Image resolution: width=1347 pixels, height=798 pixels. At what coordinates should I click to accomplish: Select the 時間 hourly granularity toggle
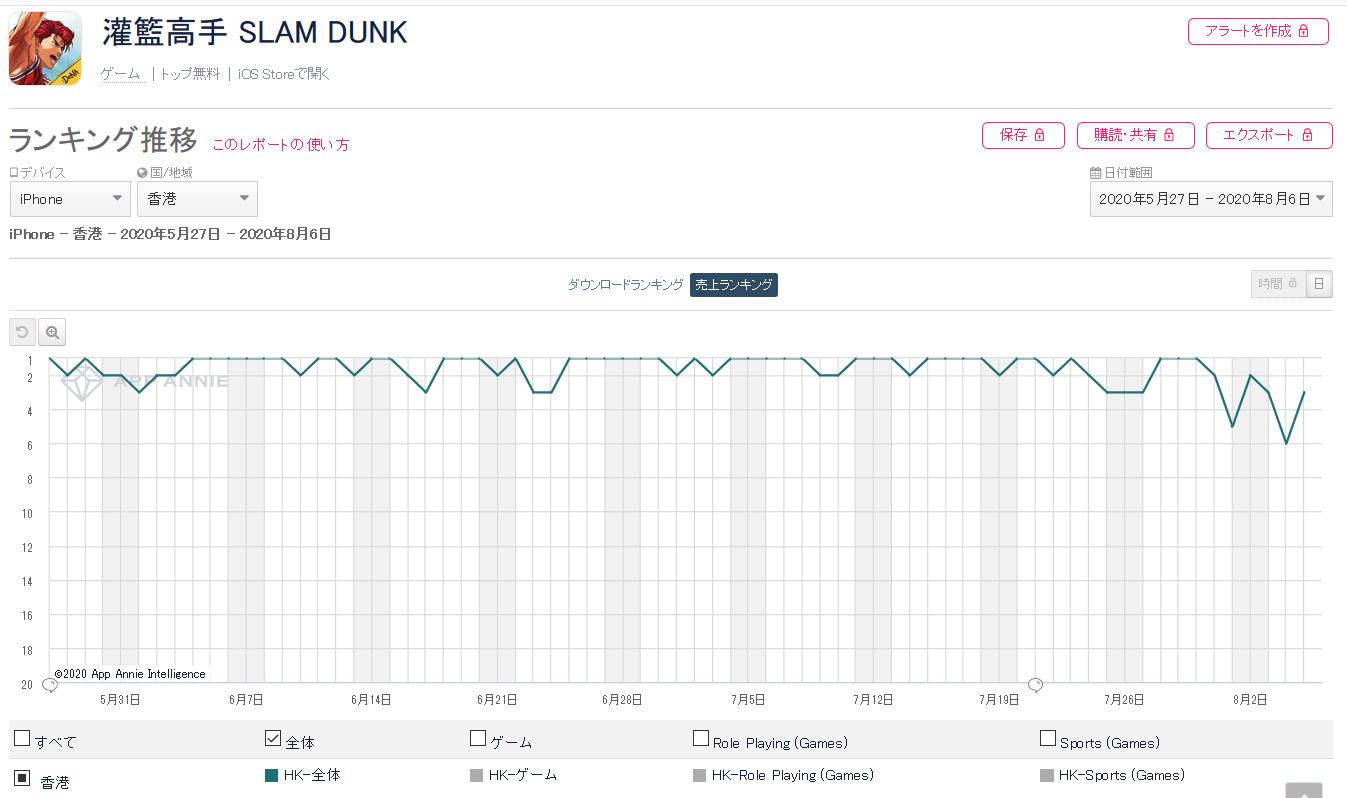pos(1278,284)
